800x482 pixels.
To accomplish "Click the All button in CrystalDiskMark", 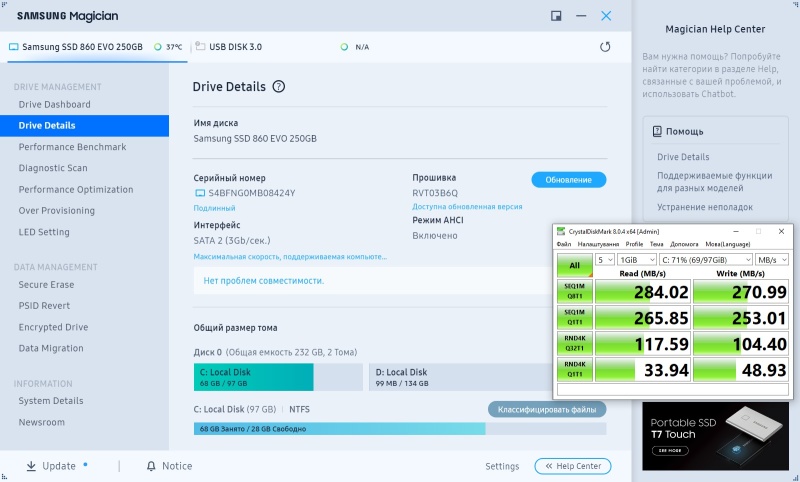I will pyautogui.click(x=574, y=265).
